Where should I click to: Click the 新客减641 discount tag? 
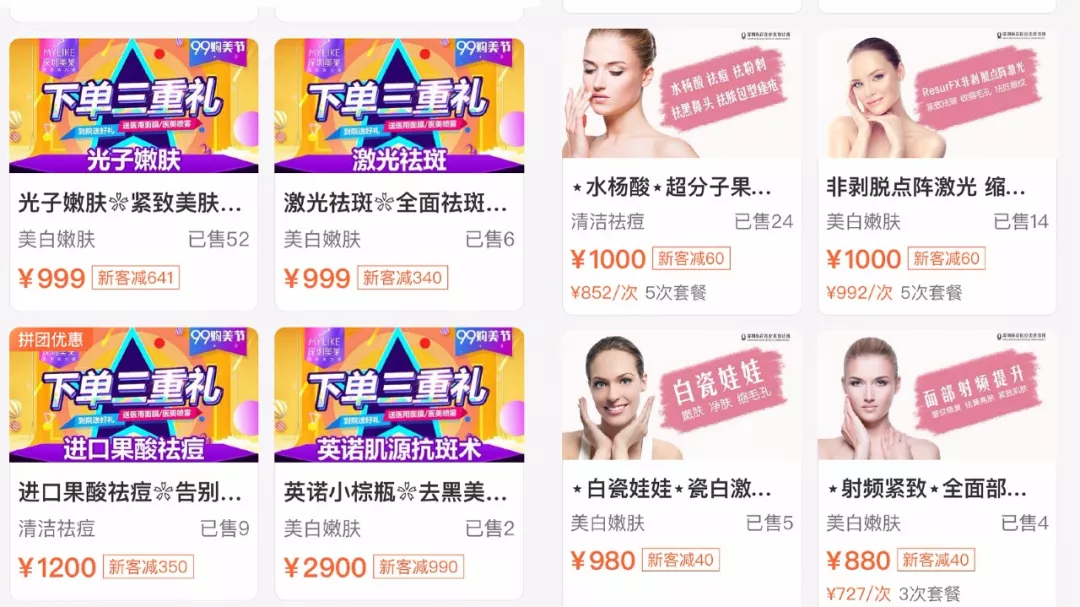(x=136, y=278)
